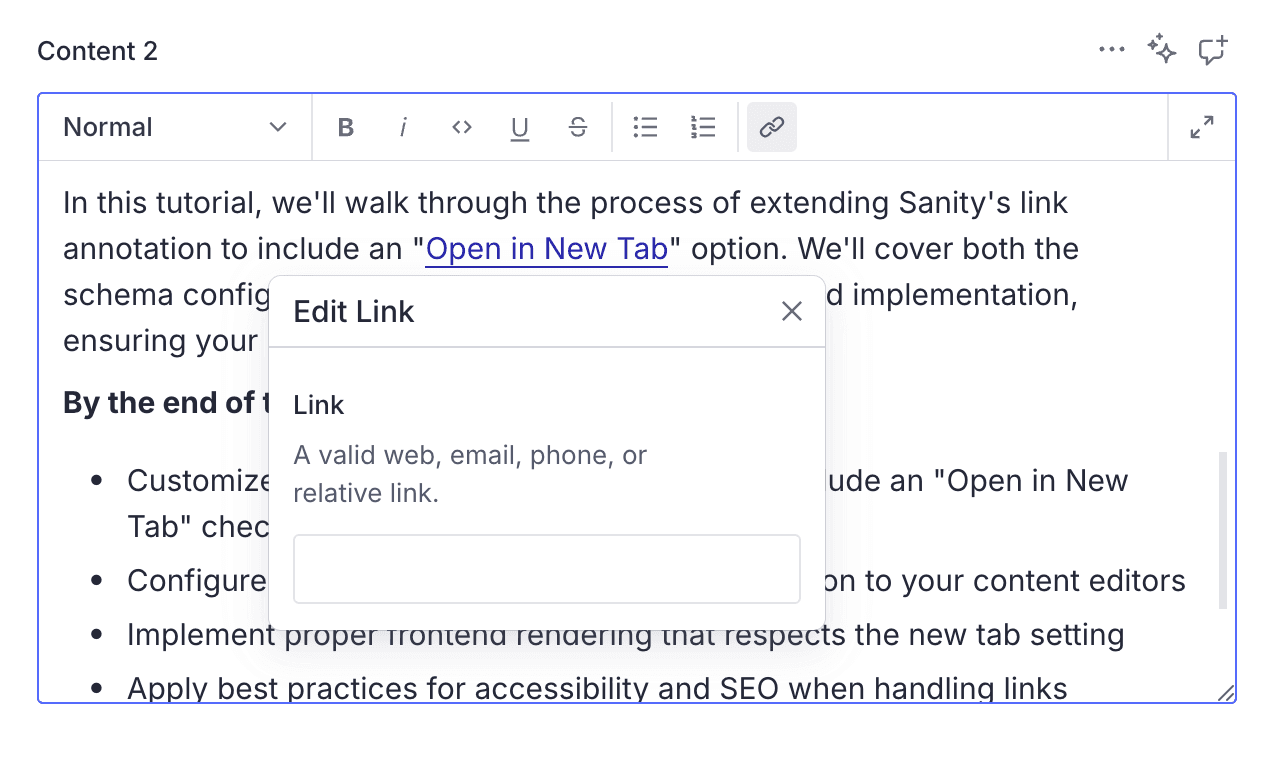The width and height of the screenshot is (1282, 762).
Task: Open the AI assist feature
Action: pos(1161,48)
